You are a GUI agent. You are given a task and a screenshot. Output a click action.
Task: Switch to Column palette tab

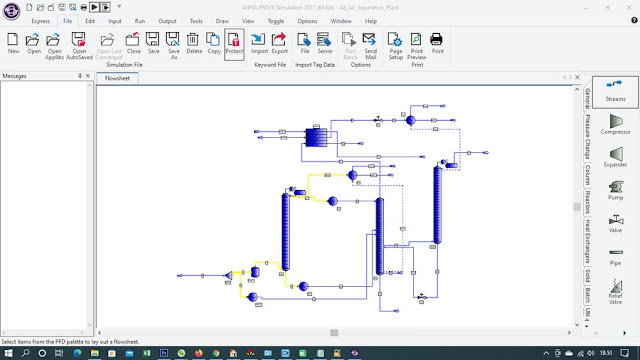point(587,175)
